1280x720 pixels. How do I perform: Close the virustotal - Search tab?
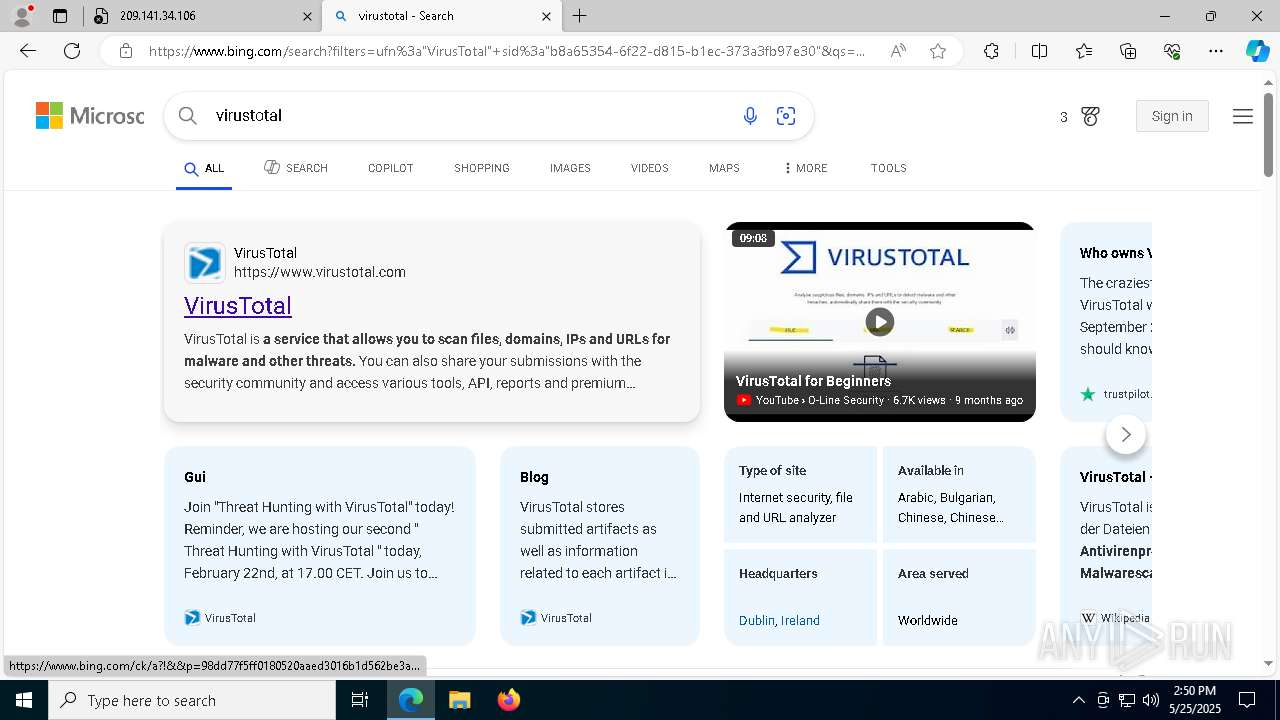tap(546, 16)
